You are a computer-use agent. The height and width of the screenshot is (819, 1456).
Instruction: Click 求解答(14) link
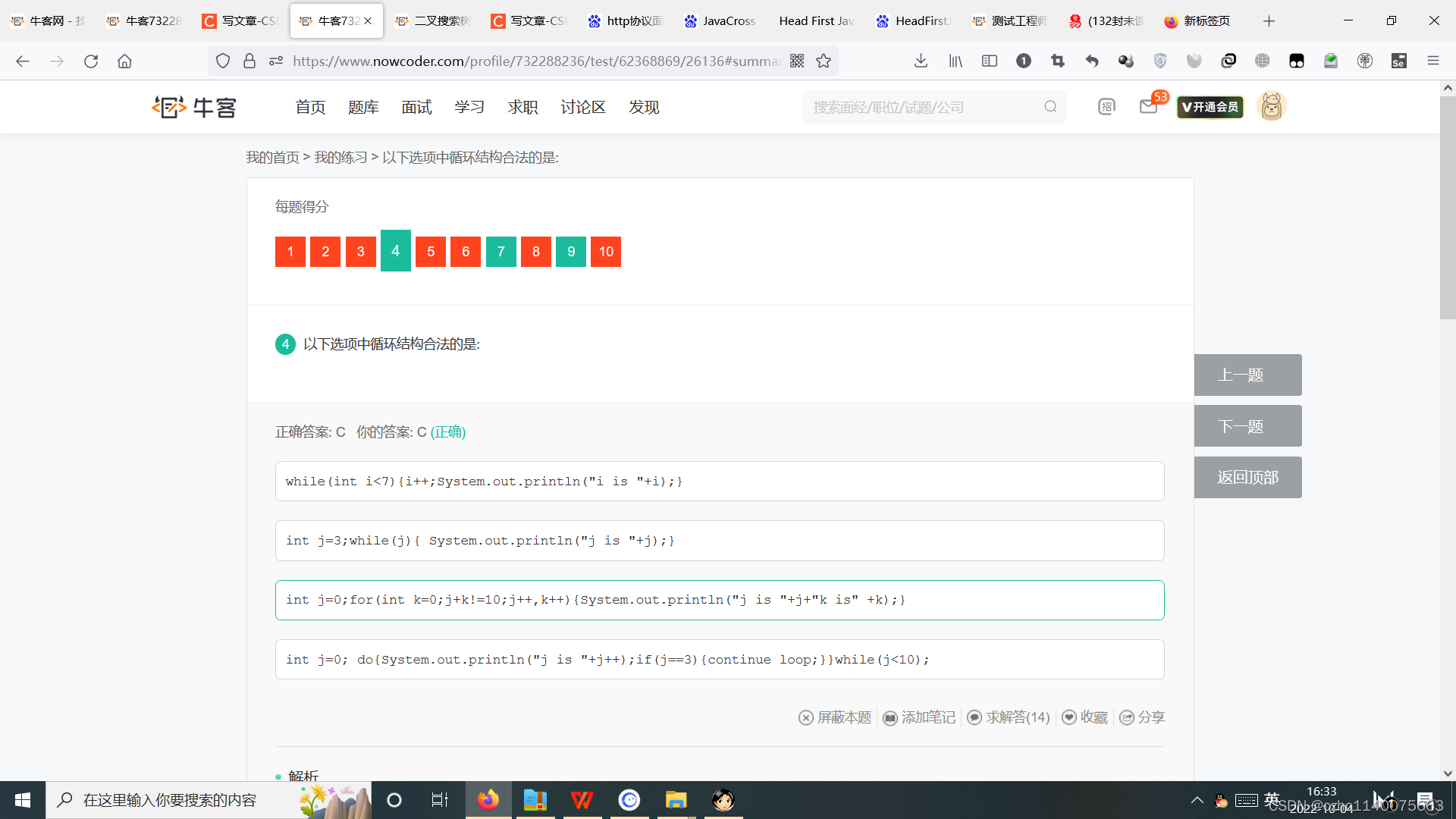point(1009,717)
